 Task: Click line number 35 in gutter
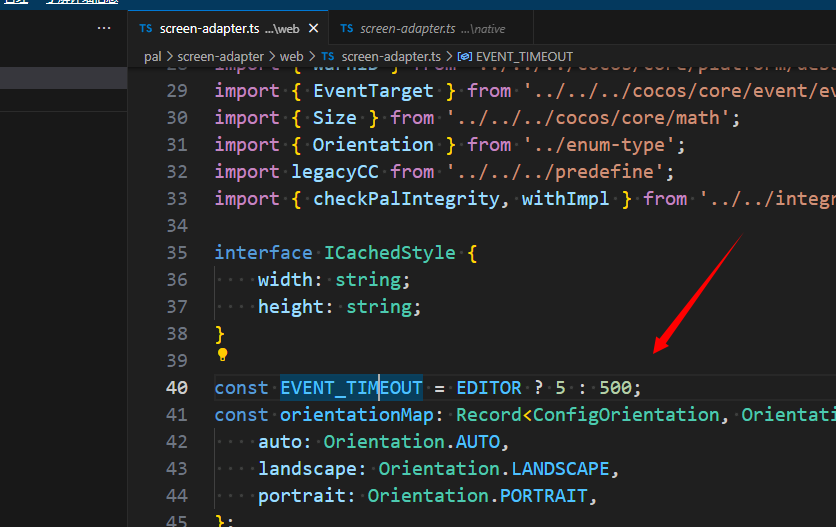(x=176, y=252)
